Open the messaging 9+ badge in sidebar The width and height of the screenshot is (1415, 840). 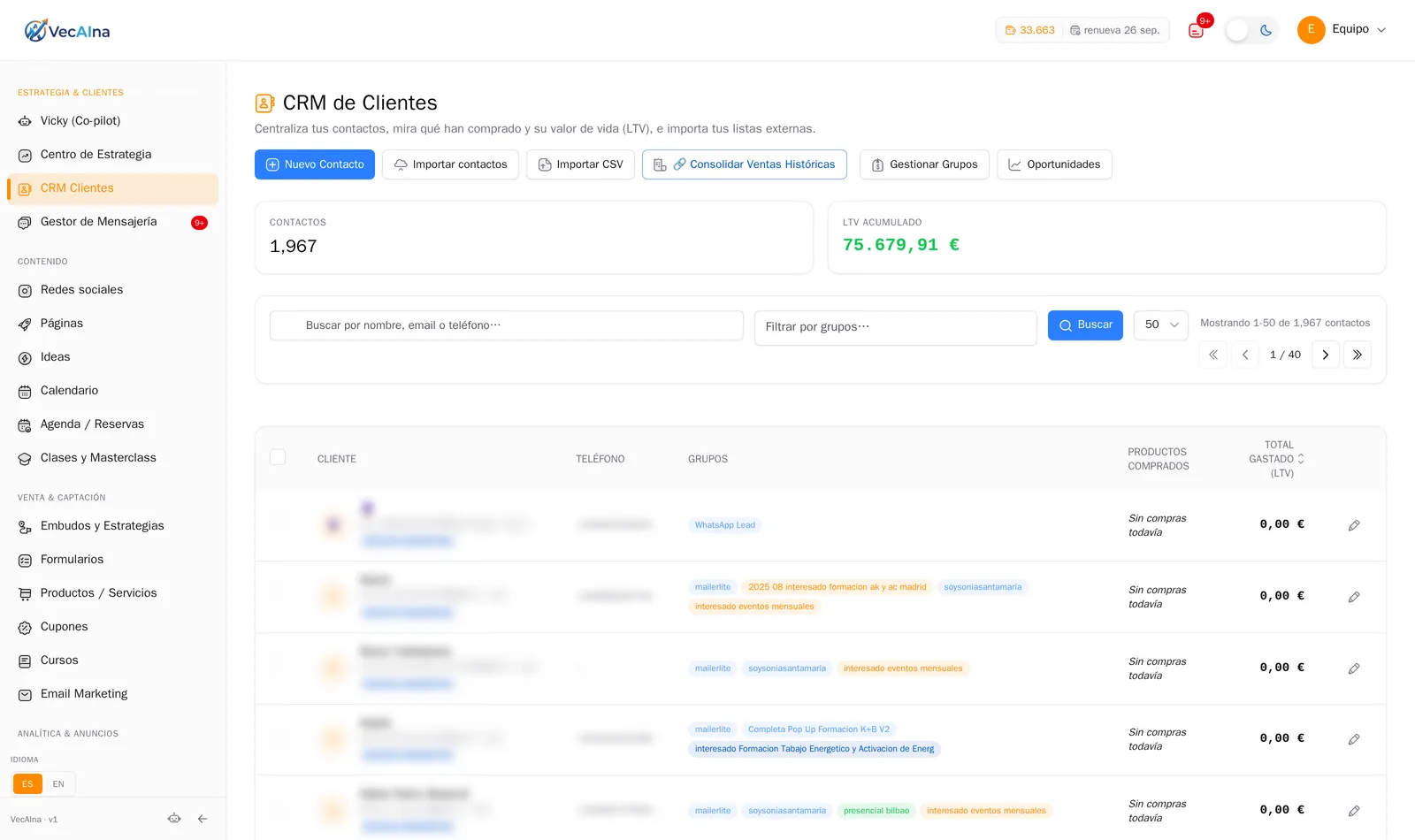[200, 223]
